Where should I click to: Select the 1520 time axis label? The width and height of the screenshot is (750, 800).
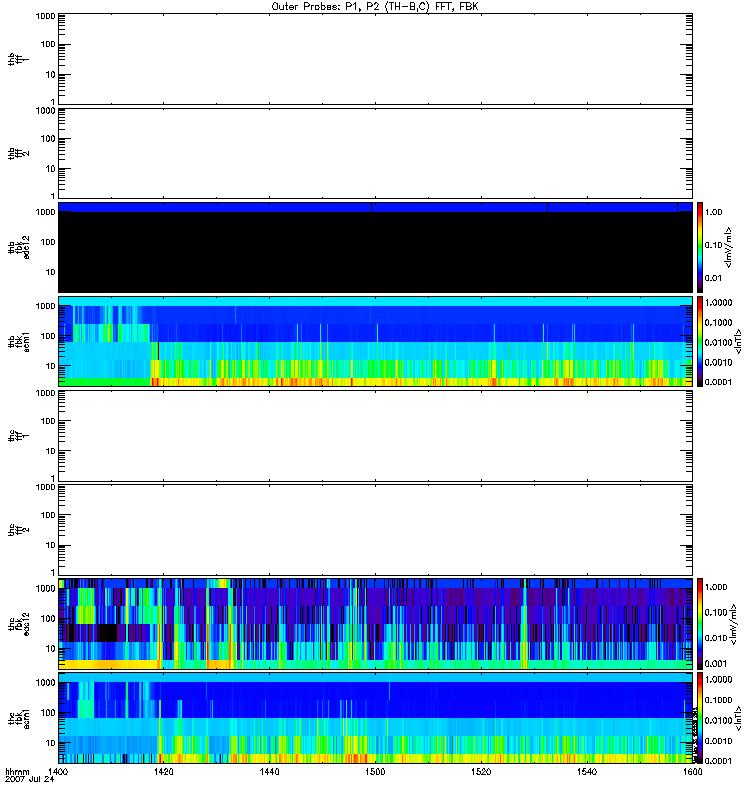pos(480,773)
